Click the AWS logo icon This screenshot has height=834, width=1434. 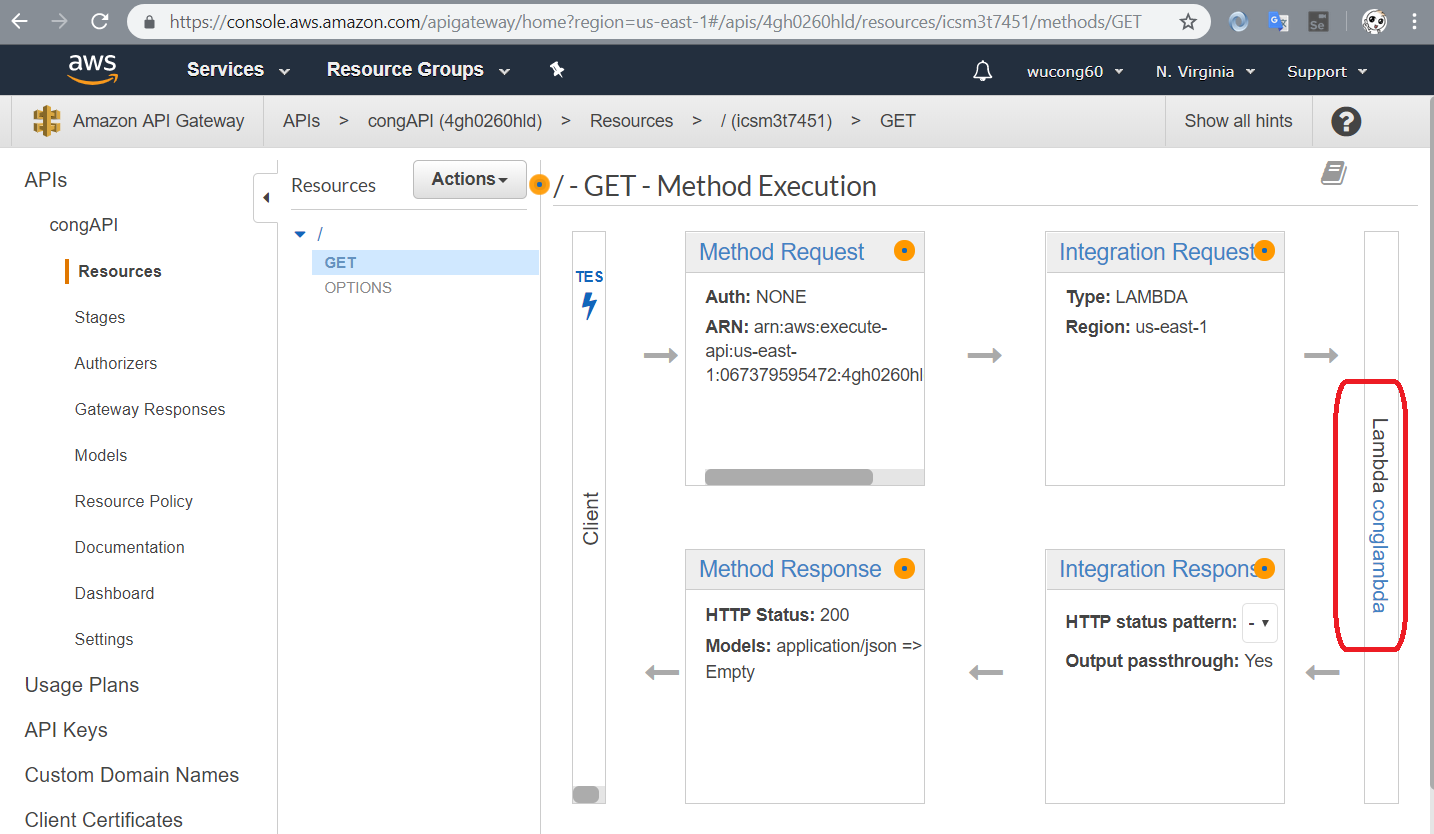coord(93,69)
